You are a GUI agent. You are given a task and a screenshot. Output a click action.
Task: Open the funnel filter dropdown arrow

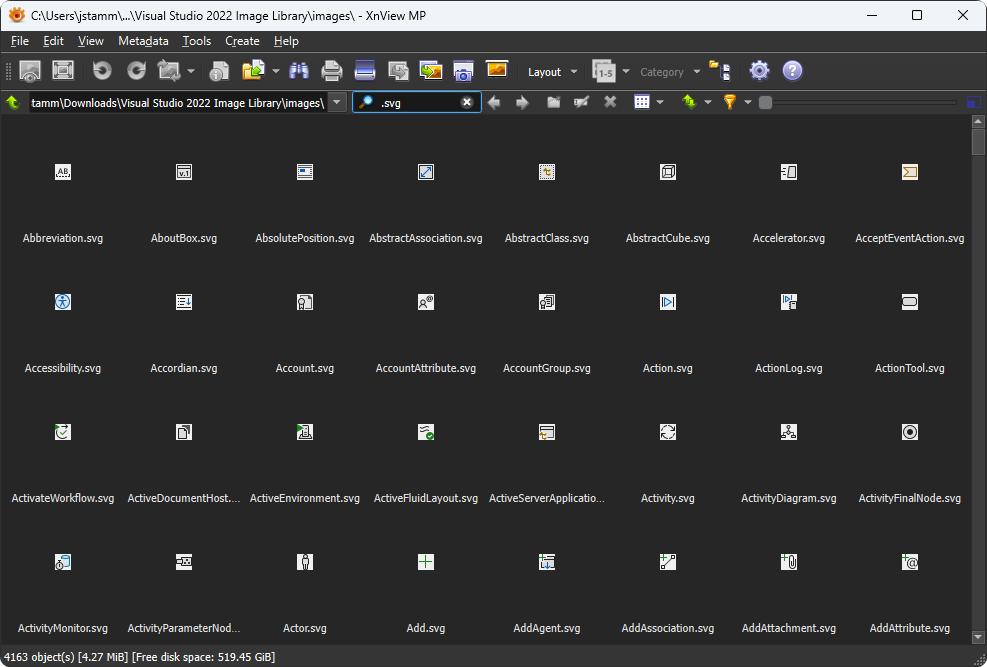click(747, 102)
